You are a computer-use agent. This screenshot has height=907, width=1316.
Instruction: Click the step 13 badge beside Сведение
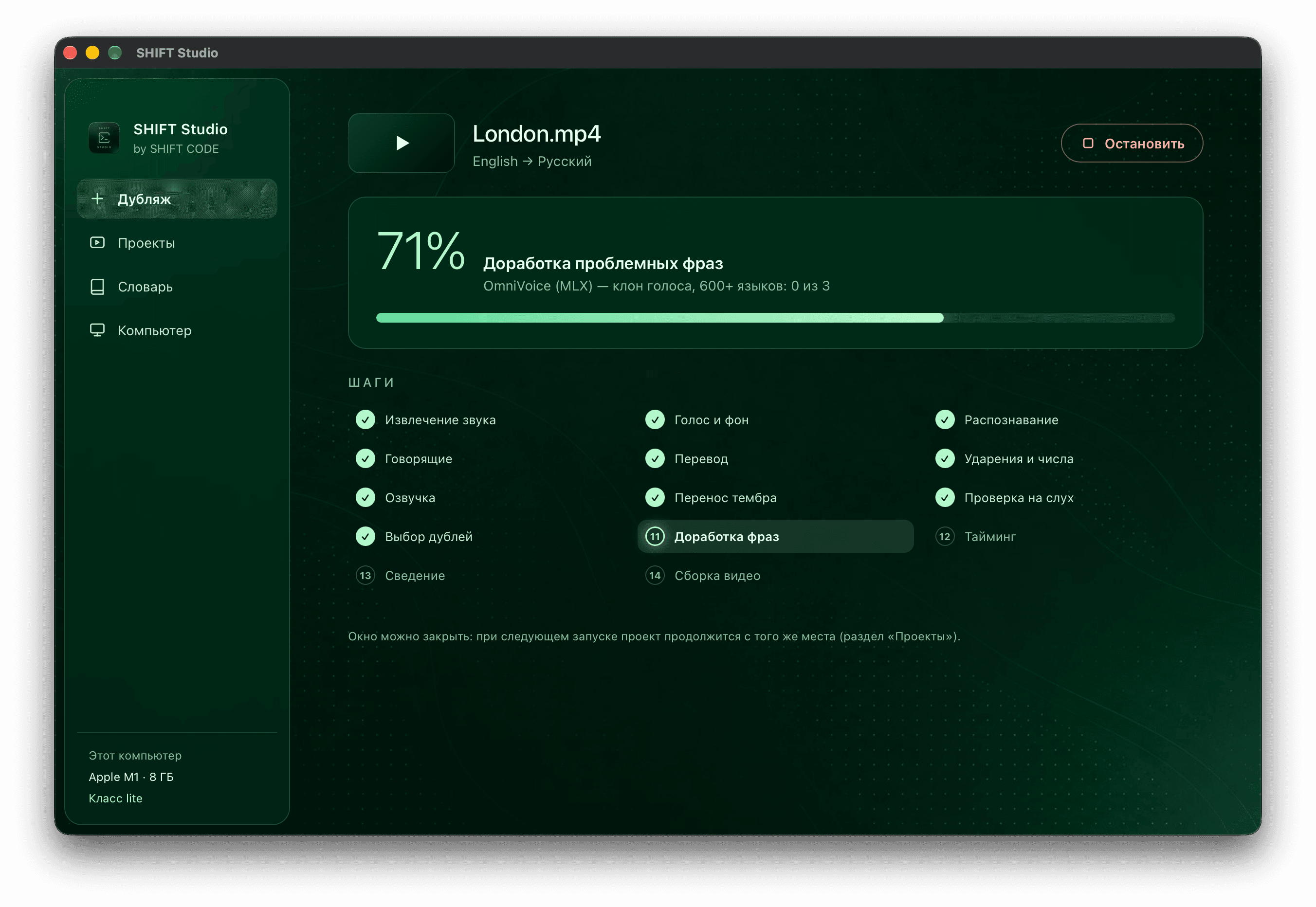click(366, 576)
